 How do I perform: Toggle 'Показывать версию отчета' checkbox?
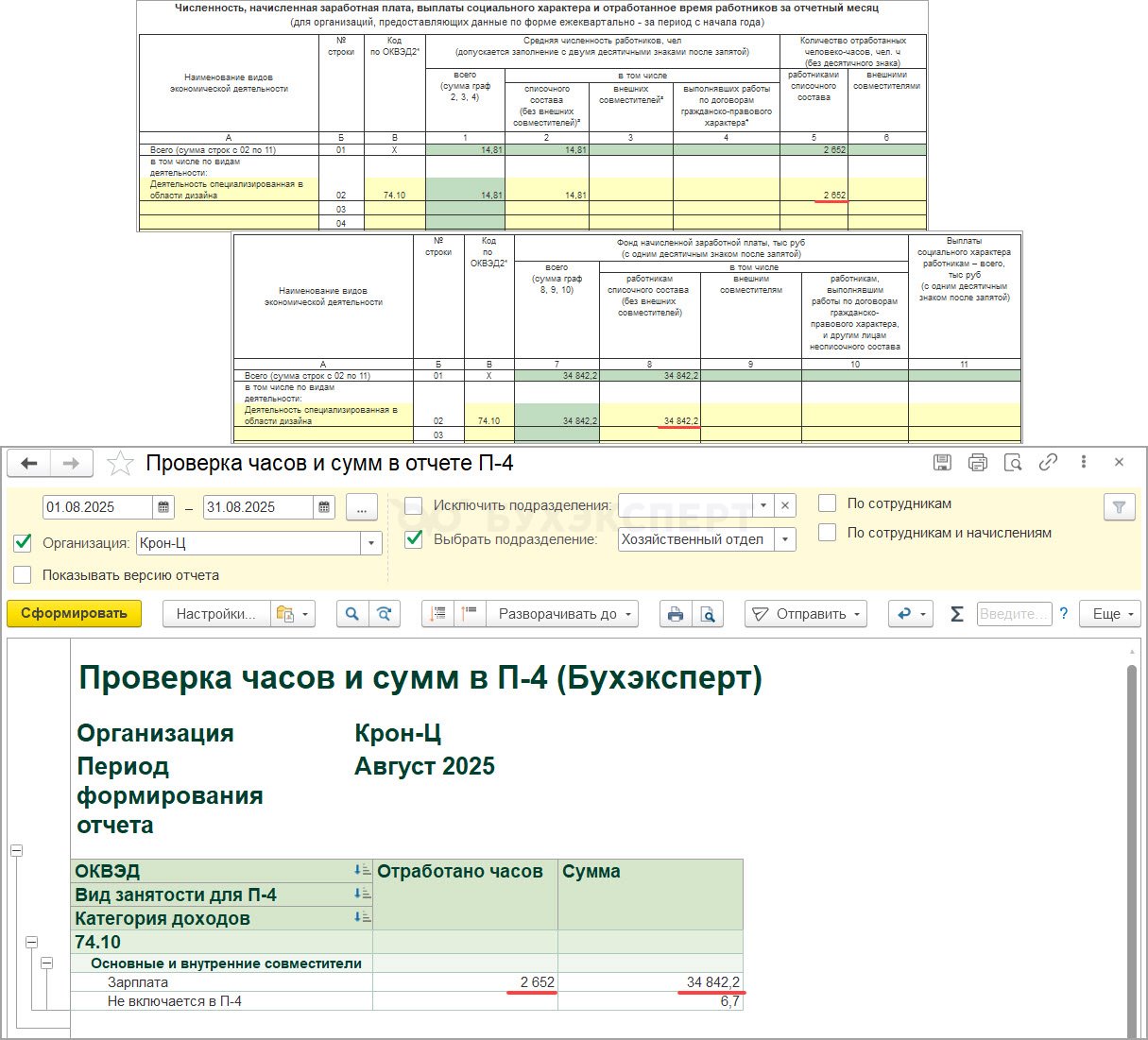point(23,575)
